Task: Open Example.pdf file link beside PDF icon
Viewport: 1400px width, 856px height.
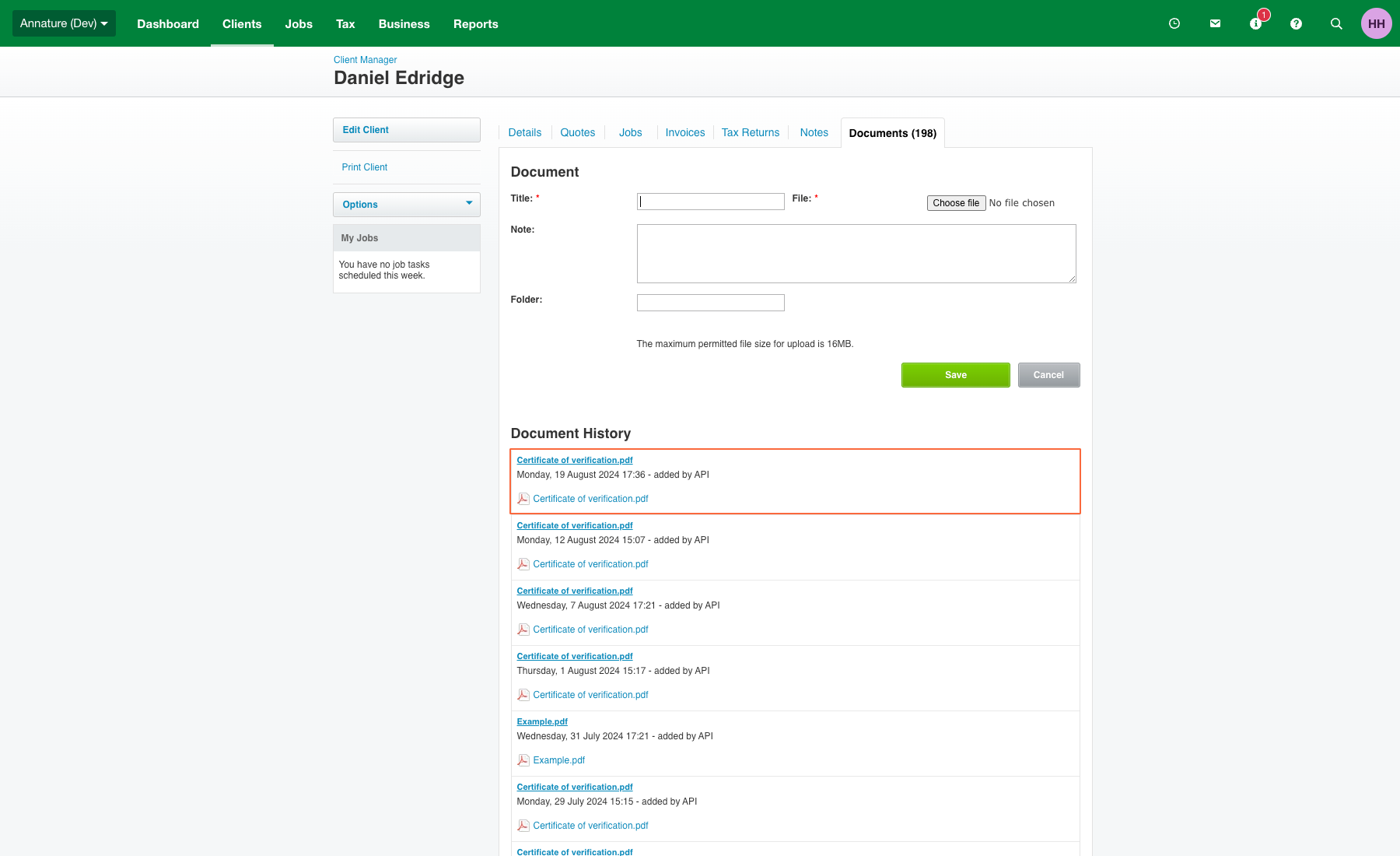Action: (x=558, y=760)
